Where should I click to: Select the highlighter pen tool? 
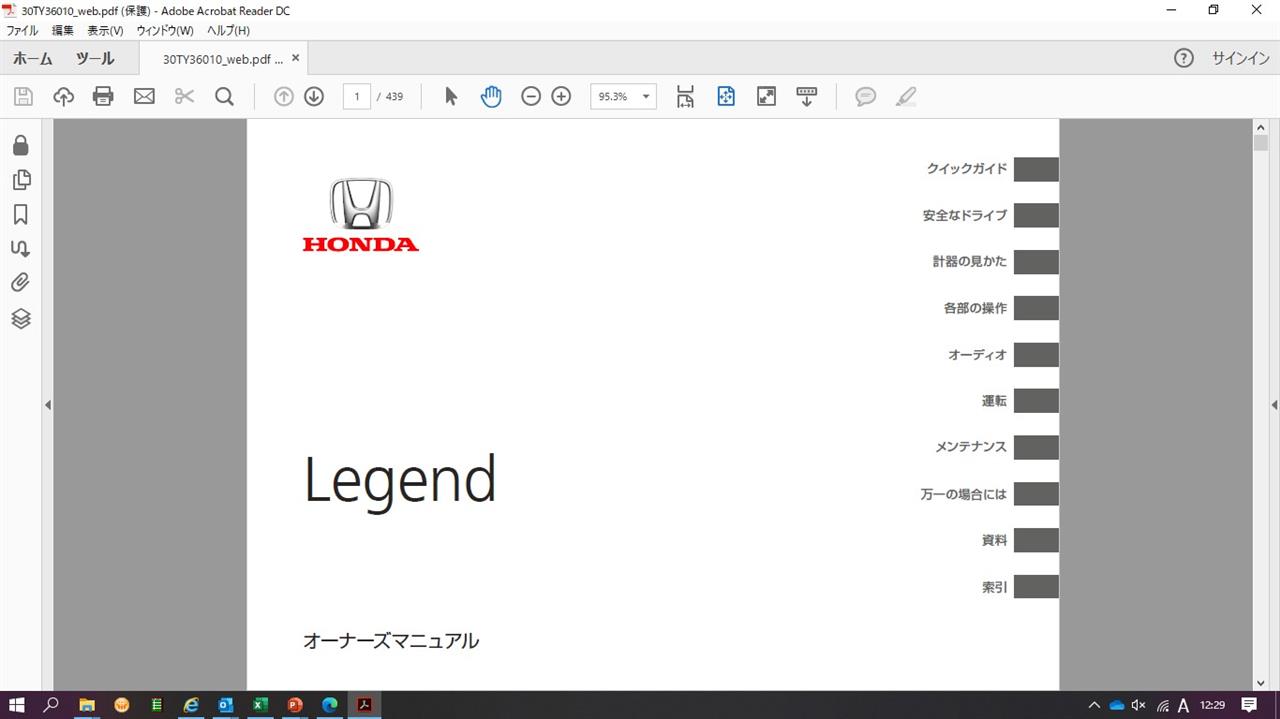click(906, 97)
